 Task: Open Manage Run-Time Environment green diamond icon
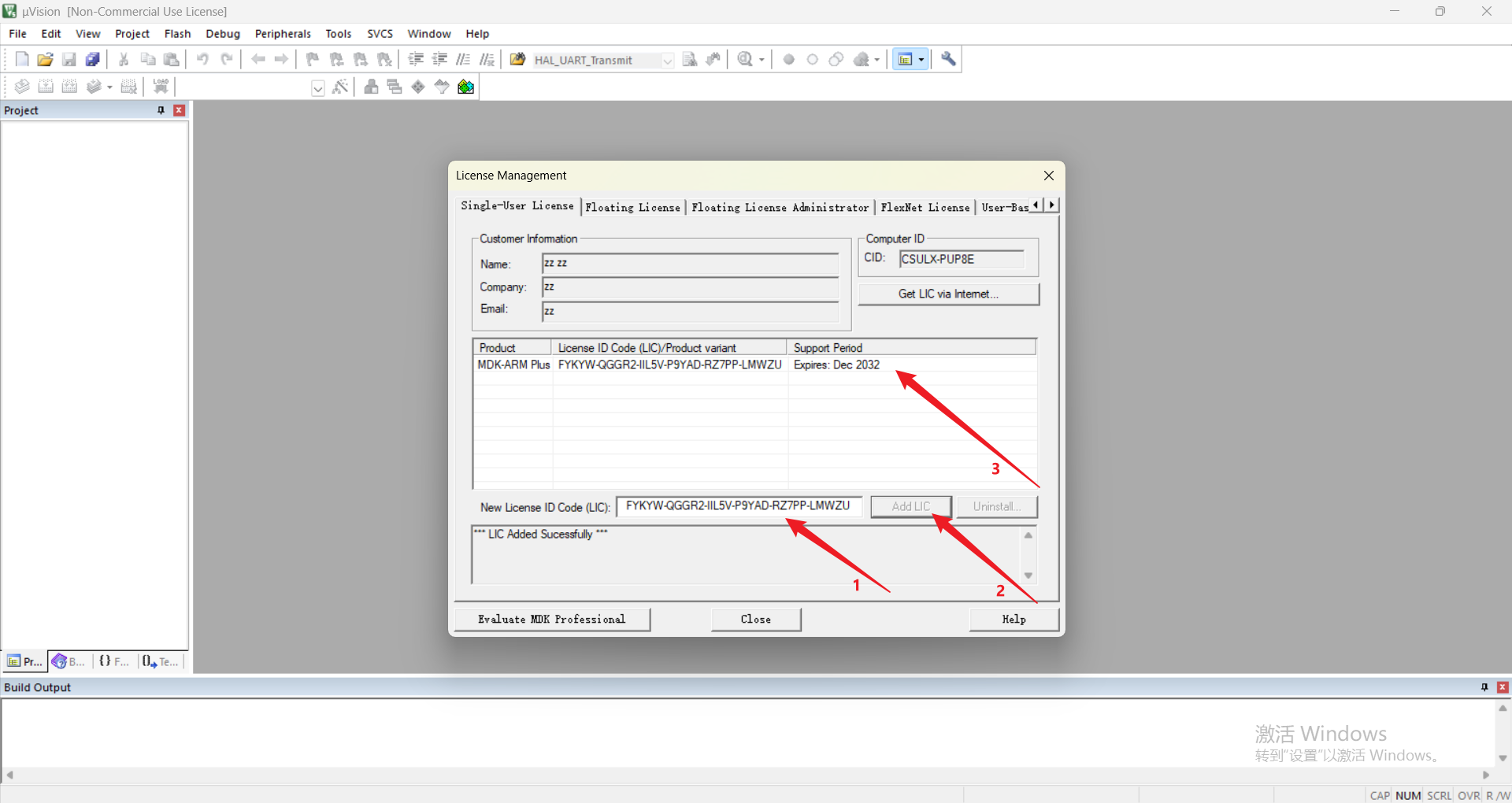click(418, 87)
